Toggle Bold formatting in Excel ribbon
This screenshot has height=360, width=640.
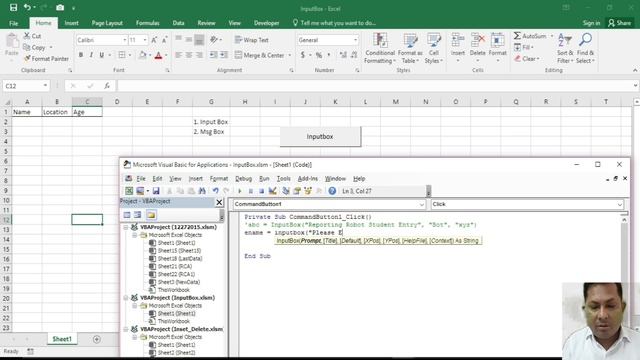[81, 55]
